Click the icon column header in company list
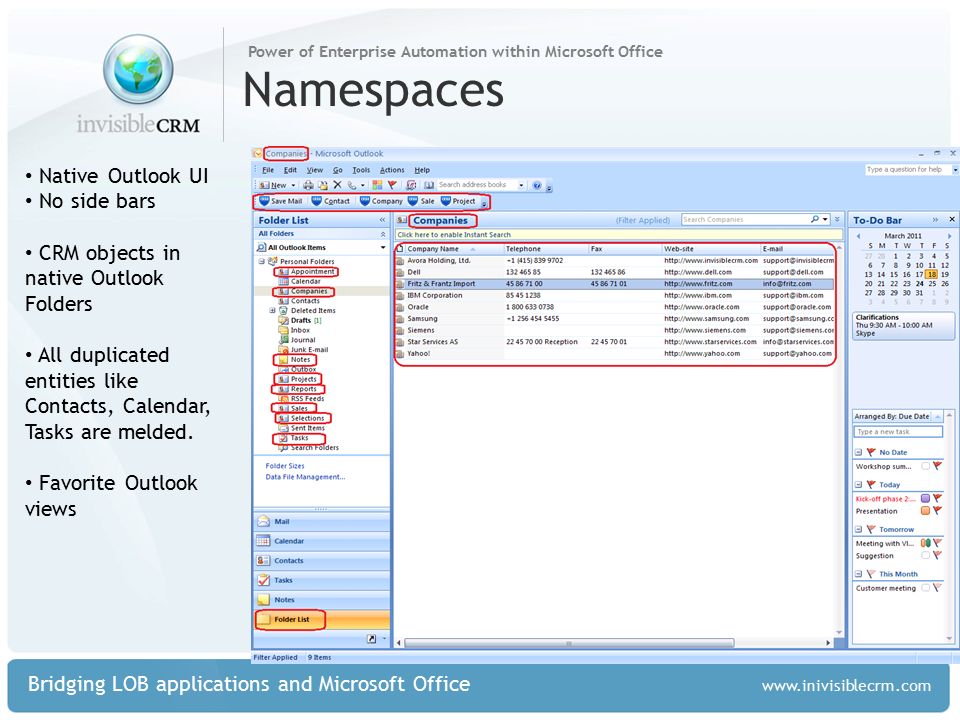Image resolution: width=960 pixels, height=720 pixels. (x=400, y=249)
